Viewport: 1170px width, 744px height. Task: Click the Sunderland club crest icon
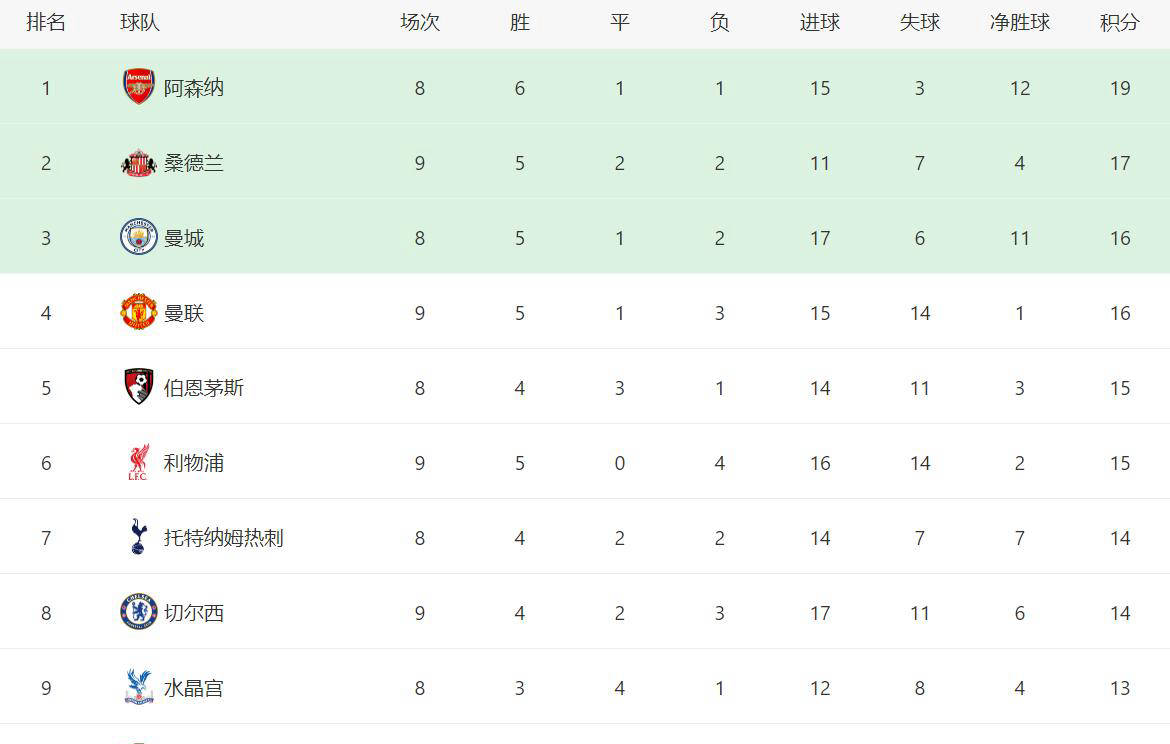point(139,163)
